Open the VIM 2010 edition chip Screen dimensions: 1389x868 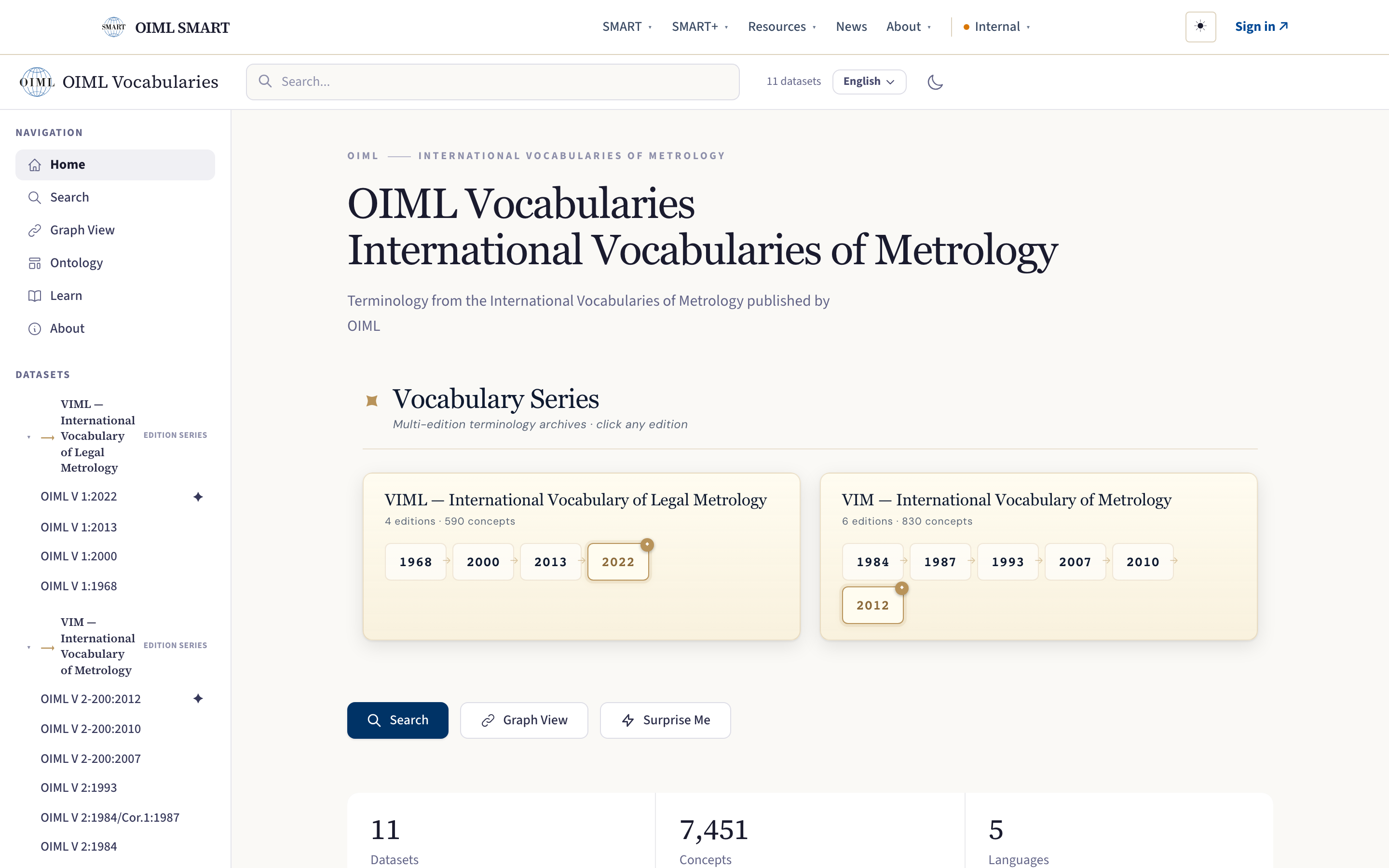[x=1143, y=562]
